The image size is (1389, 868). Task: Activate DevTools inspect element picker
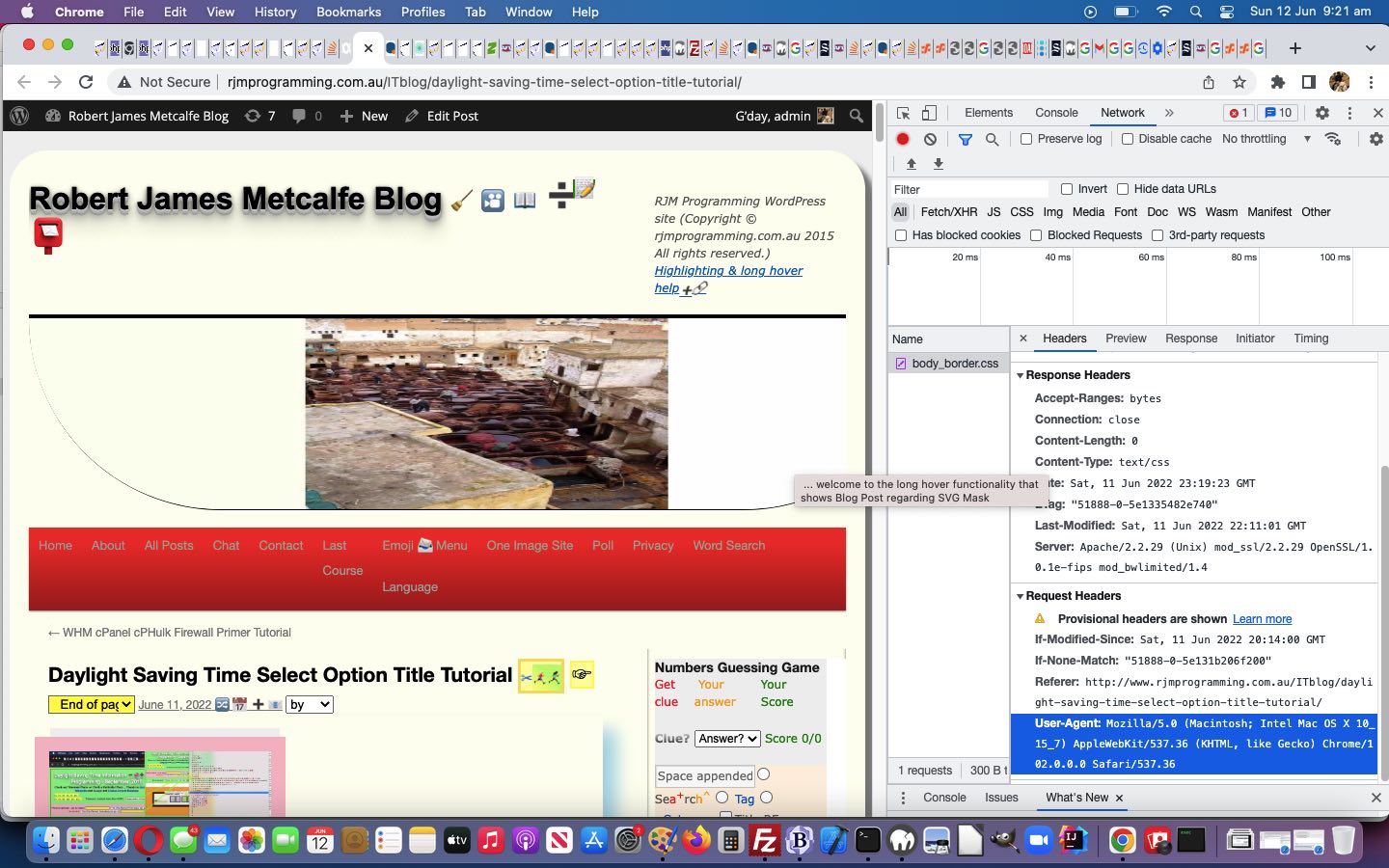[903, 113]
